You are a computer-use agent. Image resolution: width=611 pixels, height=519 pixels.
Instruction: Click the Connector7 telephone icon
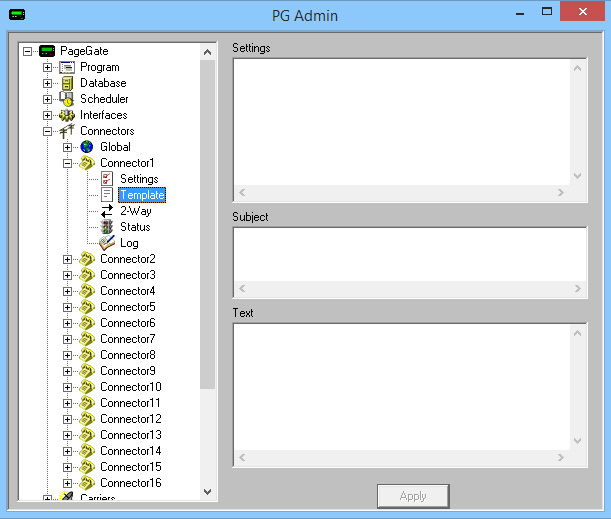(87, 339)
